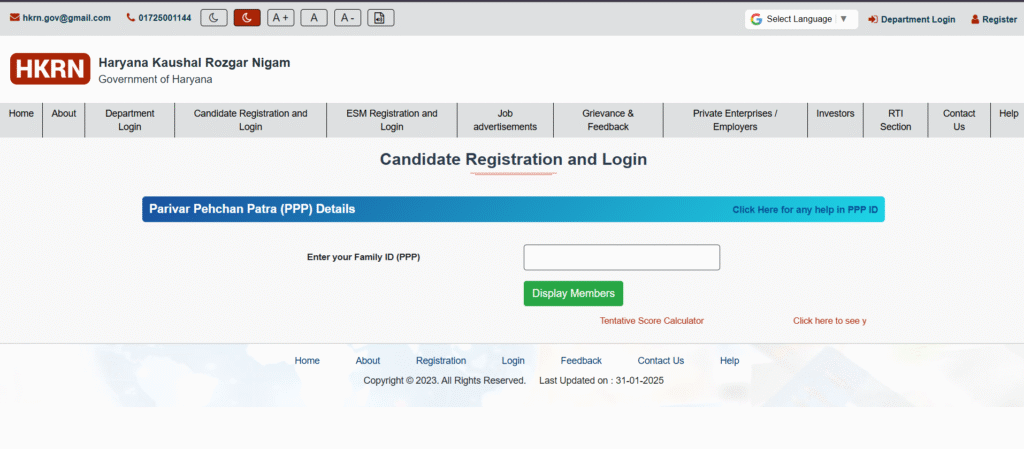Click the document icon in top bar
This screenshot has height=449, width=1024.
pos(381,18)
